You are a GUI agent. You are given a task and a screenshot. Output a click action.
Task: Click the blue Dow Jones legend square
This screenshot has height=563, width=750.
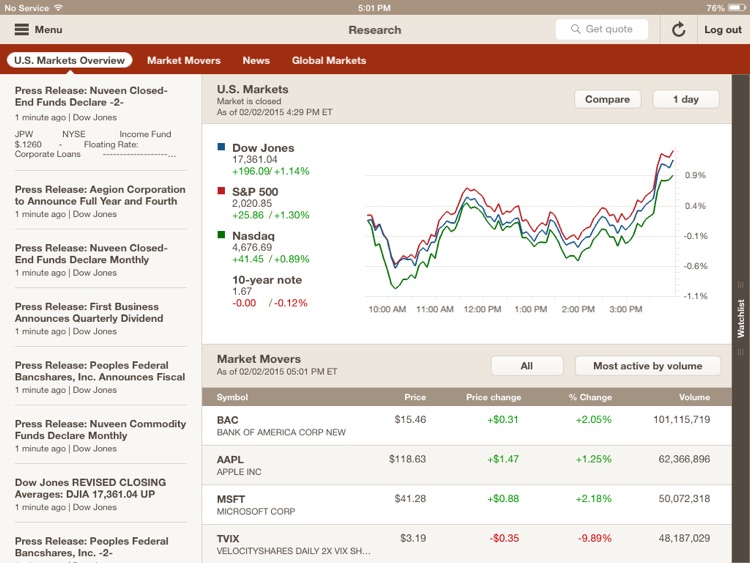(x=221, y=147)
